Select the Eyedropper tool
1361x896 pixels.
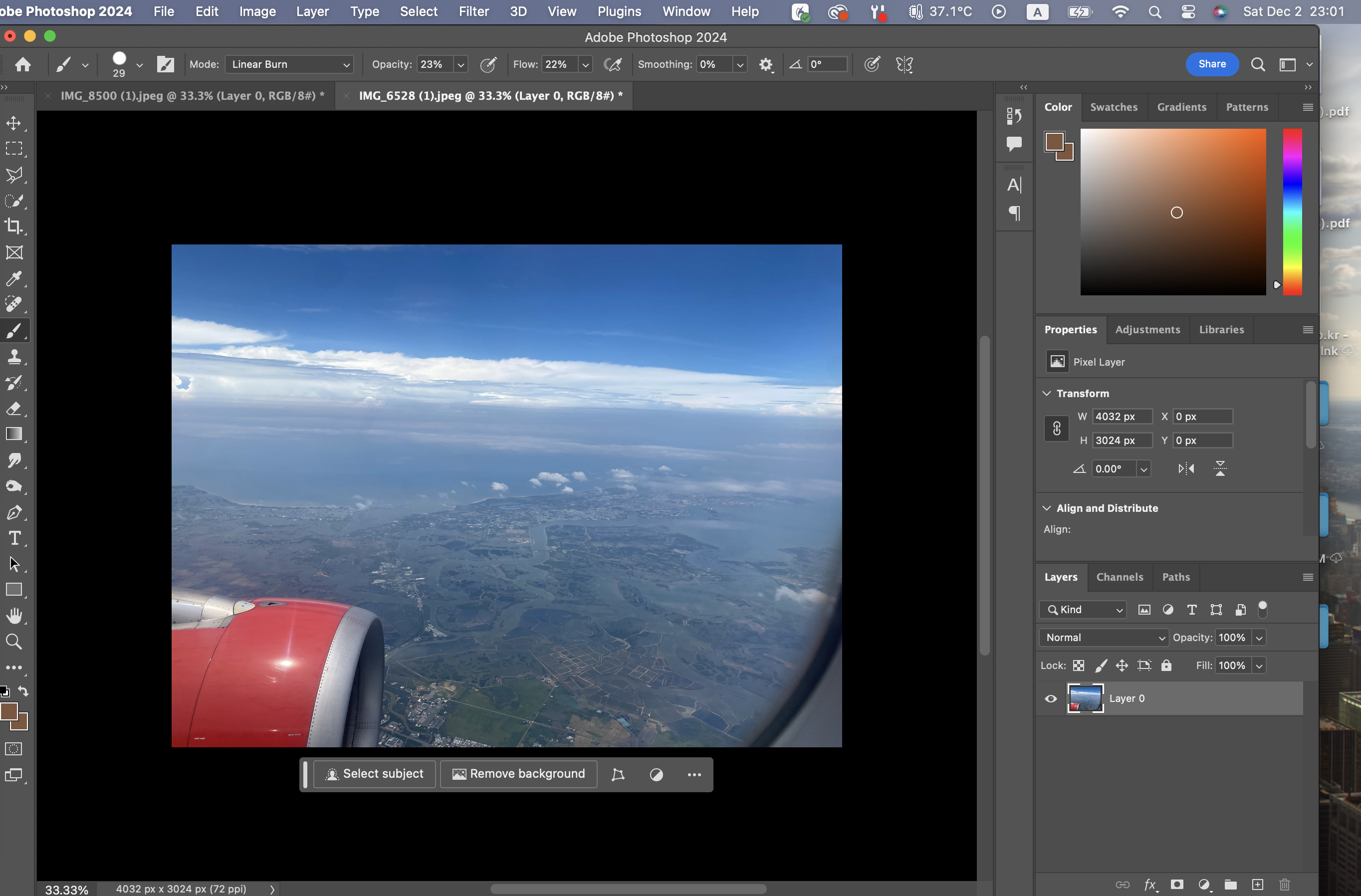14,278
